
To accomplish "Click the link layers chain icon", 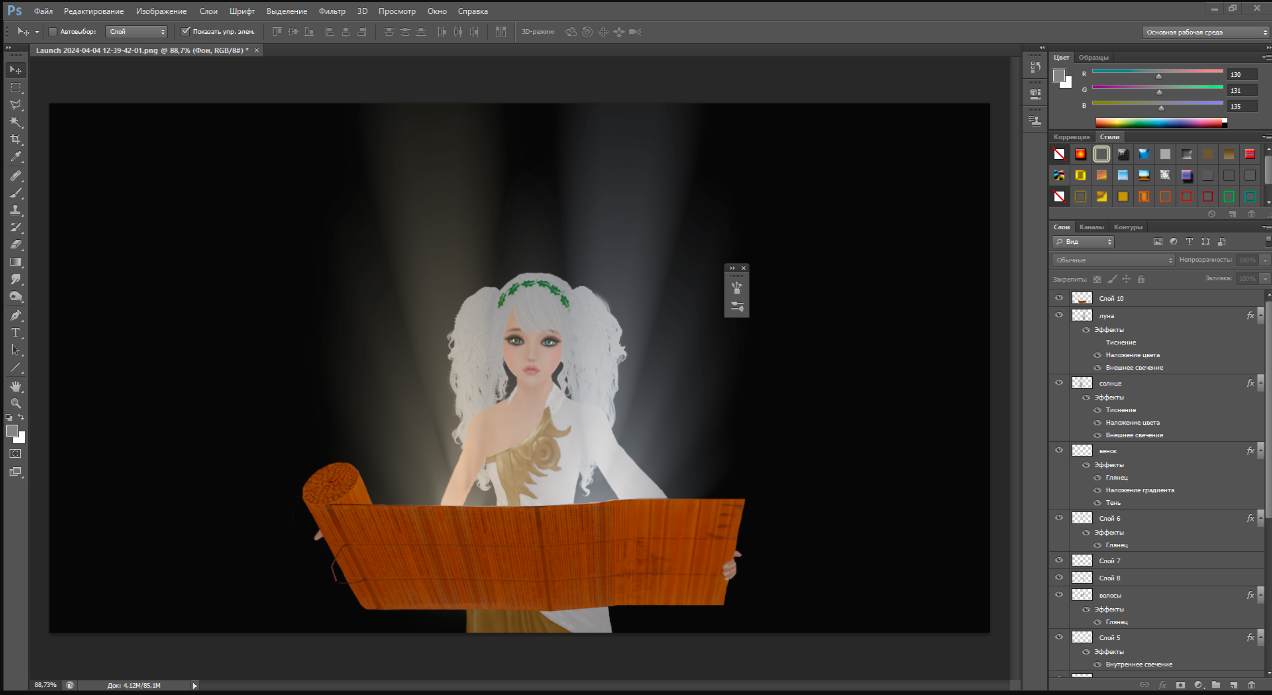I will click(x=1145, y=685).
